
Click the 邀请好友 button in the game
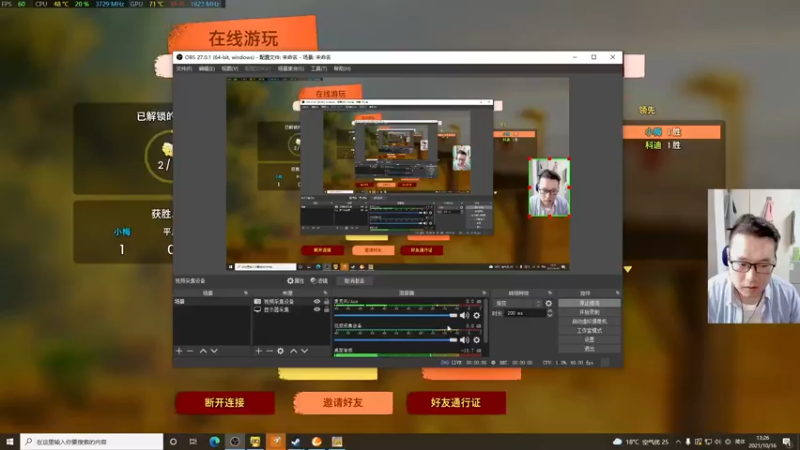point(343,403)
